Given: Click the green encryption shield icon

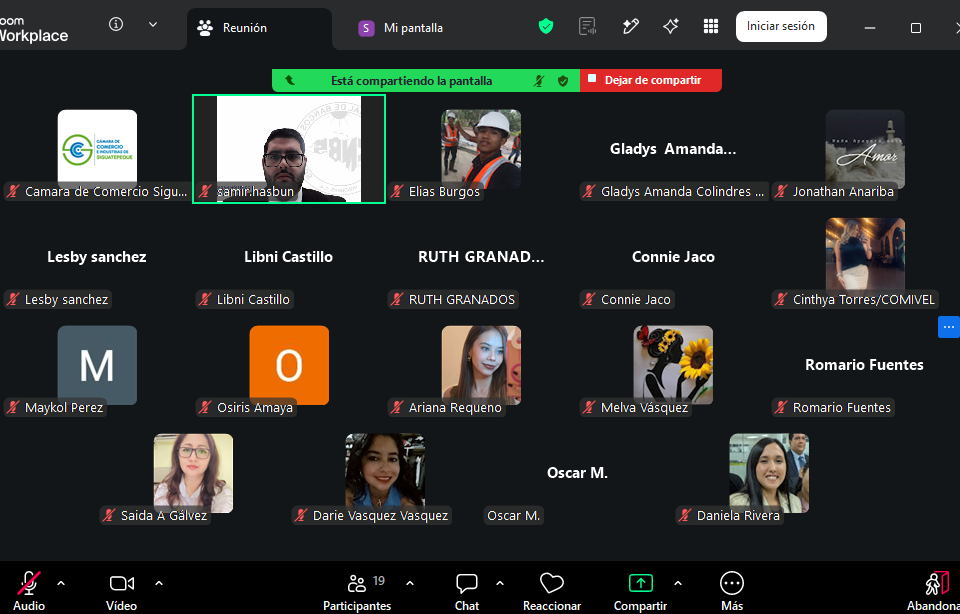Looking at the screenshot, I should 546,26.
